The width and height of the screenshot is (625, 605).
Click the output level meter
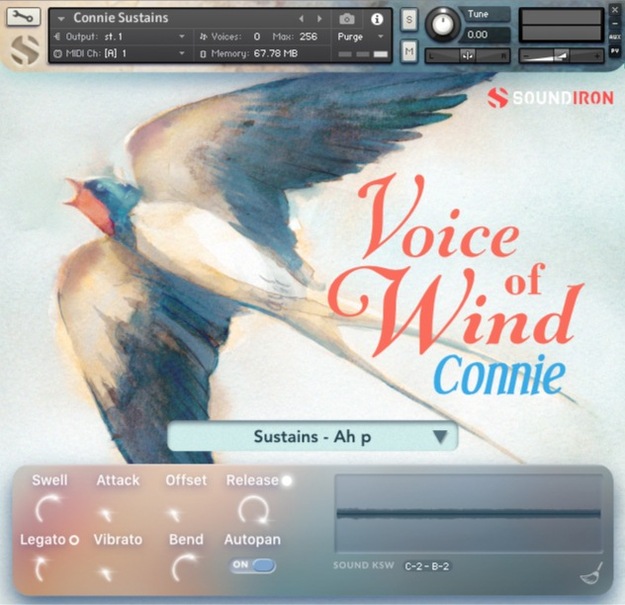[561, 25]
